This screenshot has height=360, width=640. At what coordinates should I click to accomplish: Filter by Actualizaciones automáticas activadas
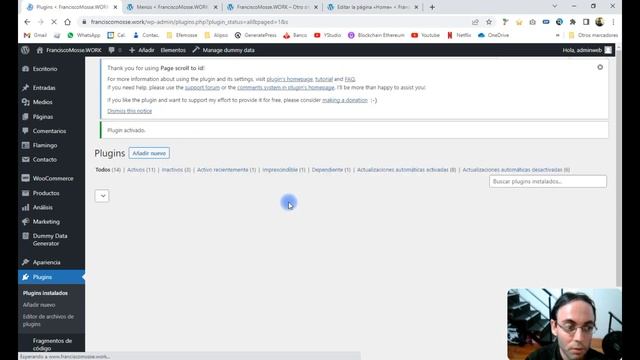point(406,170)
